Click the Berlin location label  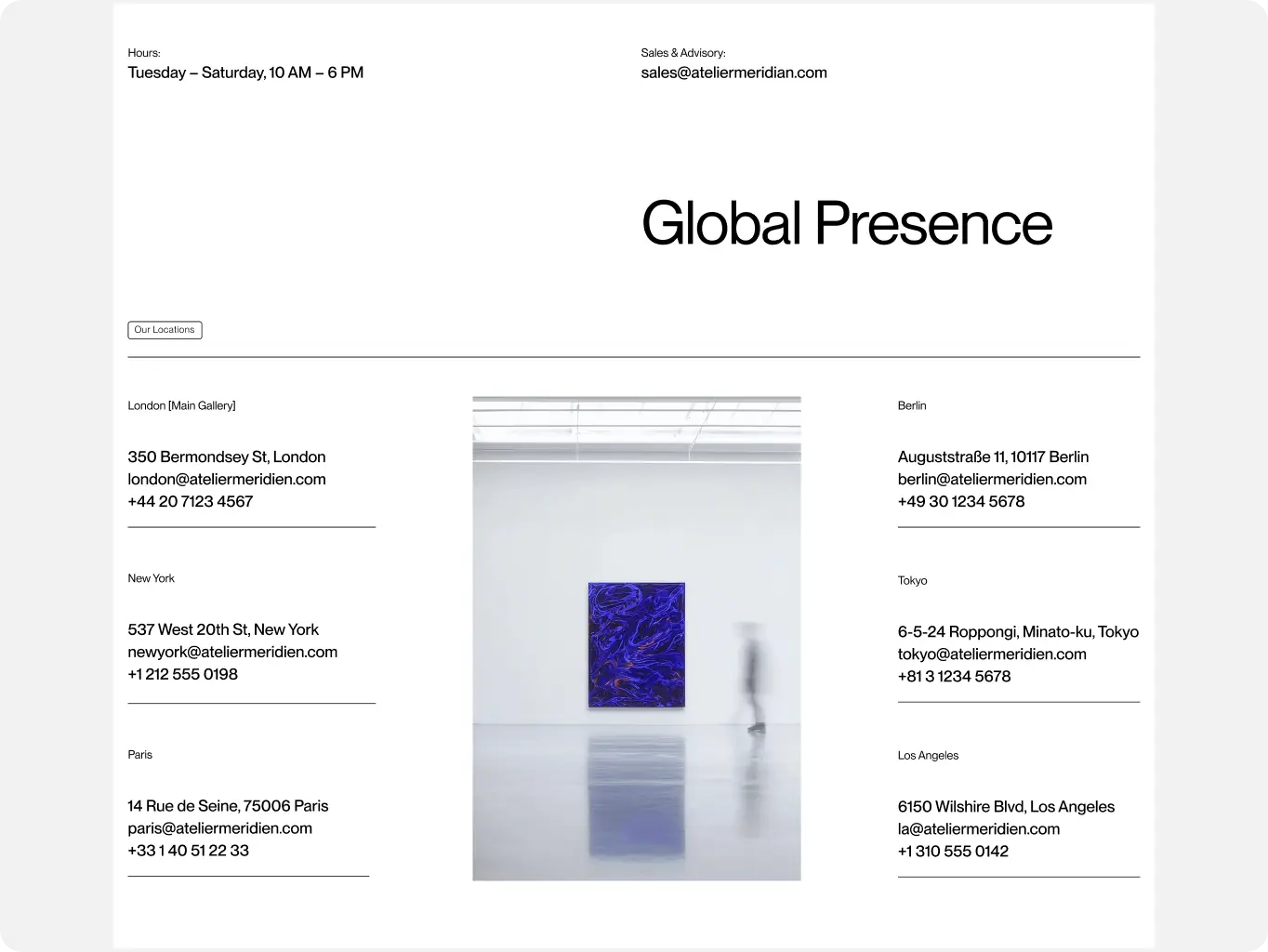click(x=912, y=406)
